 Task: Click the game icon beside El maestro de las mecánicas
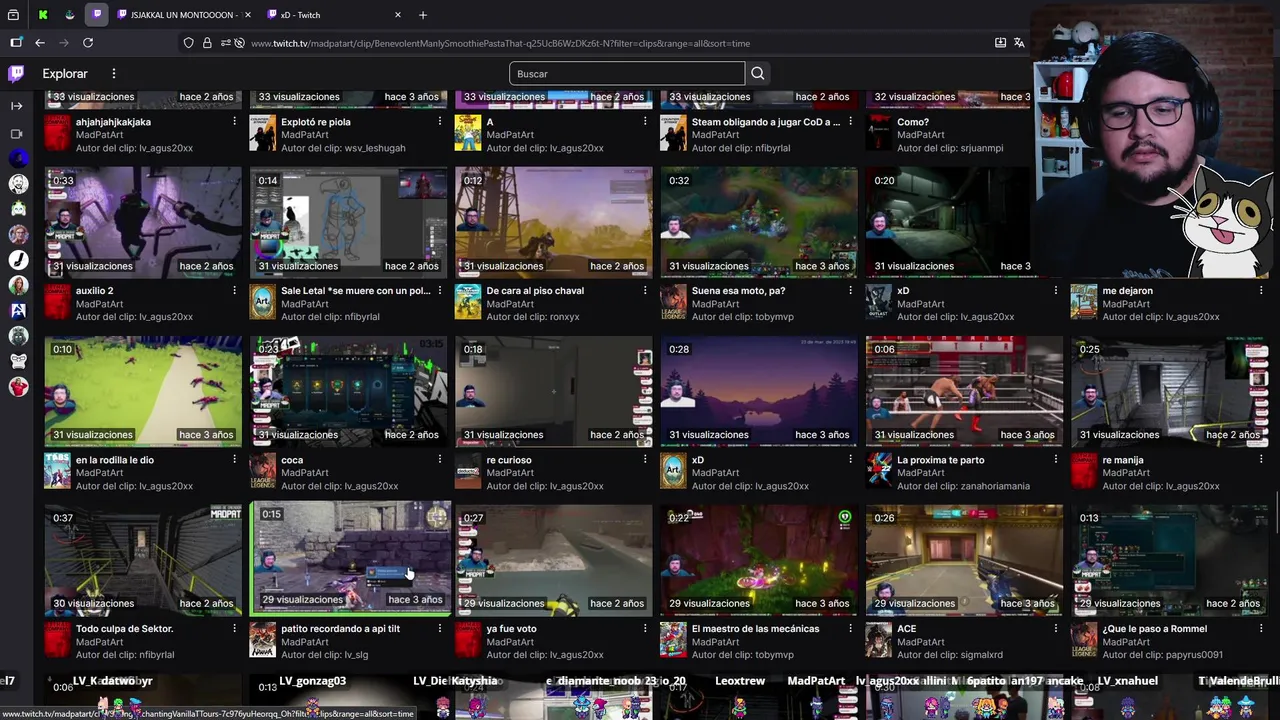[673, 640]
